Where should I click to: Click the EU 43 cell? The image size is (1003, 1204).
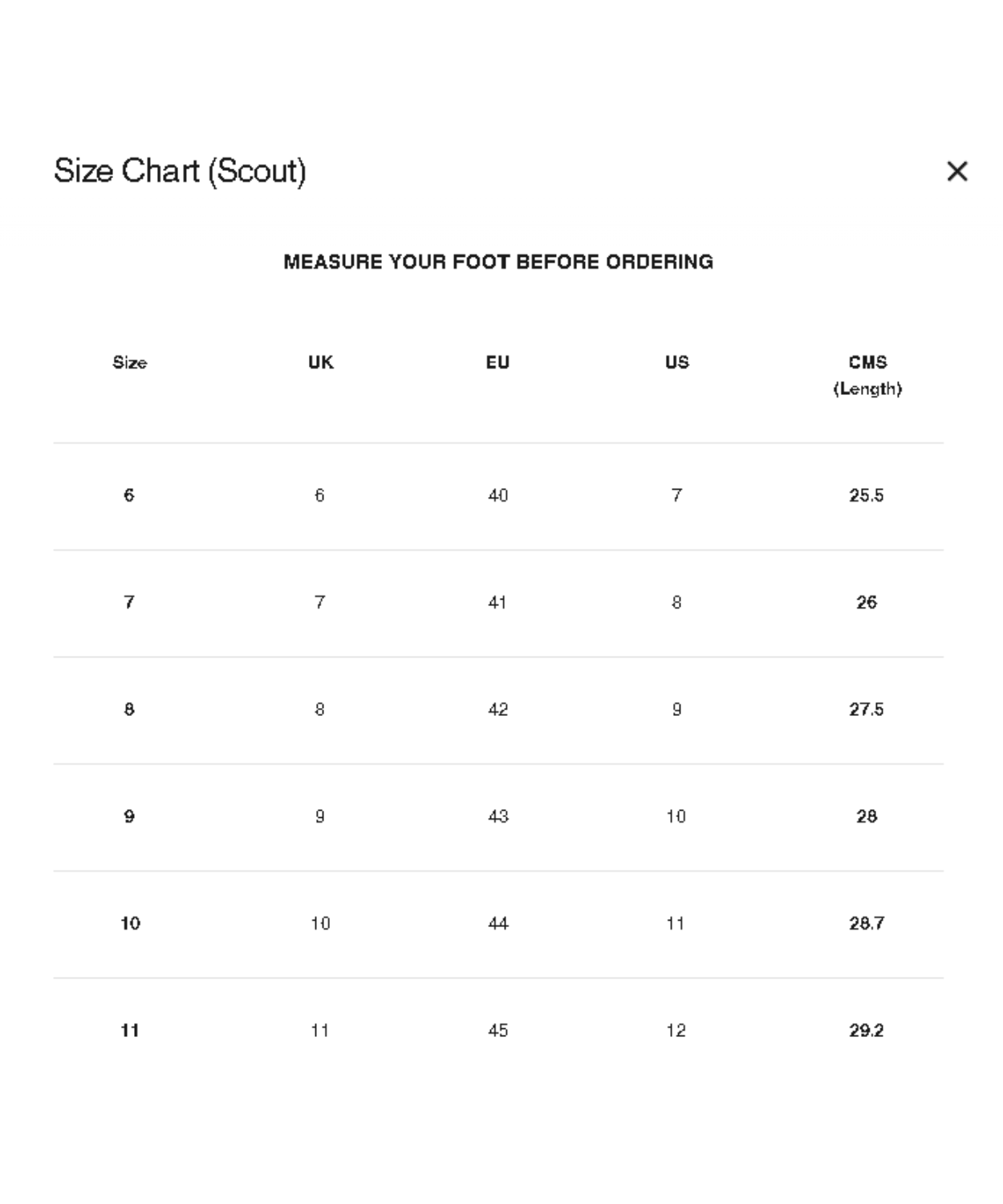[497, 816]
